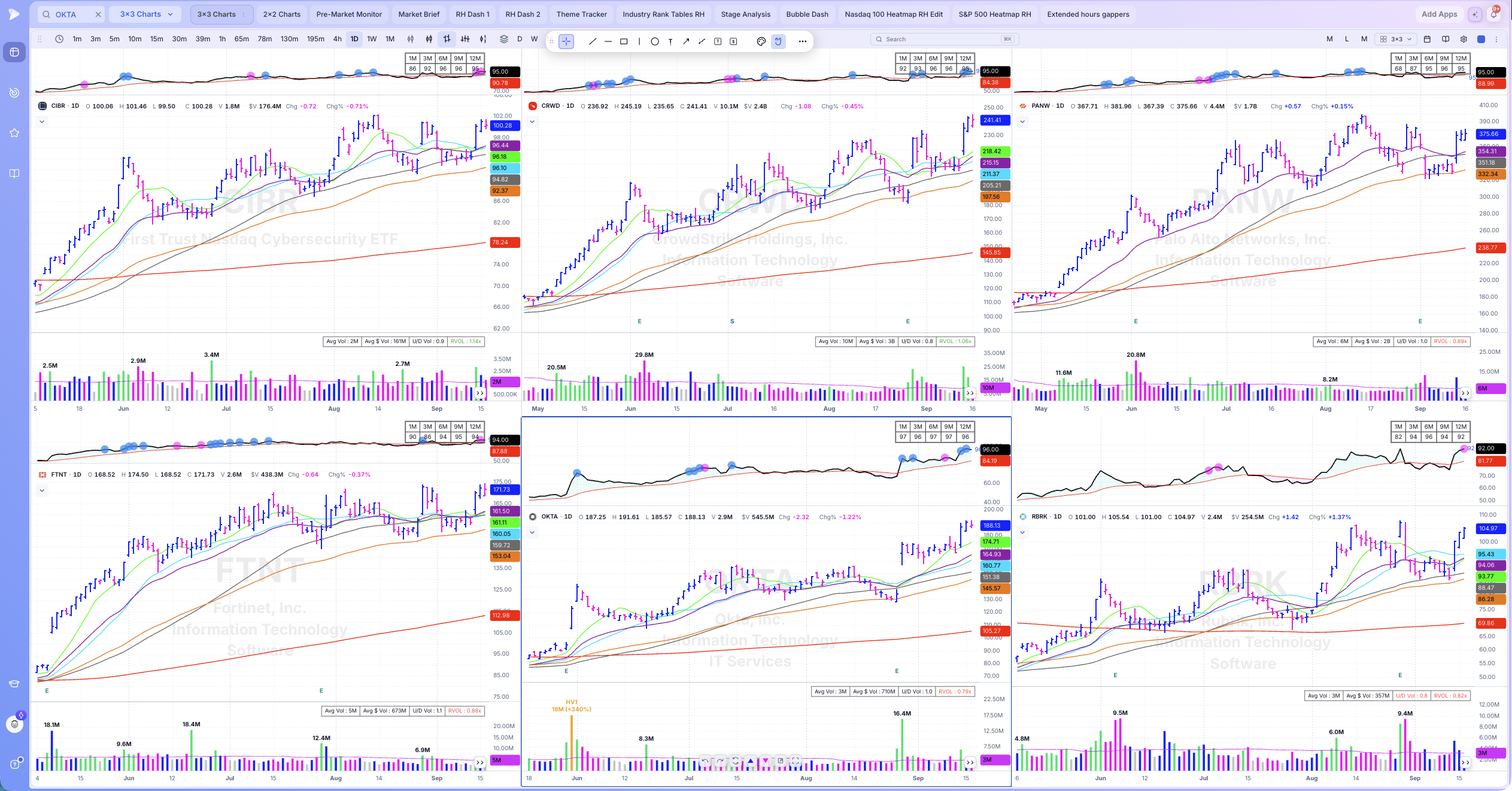Switch timeframe to 15m

(157, 39)
